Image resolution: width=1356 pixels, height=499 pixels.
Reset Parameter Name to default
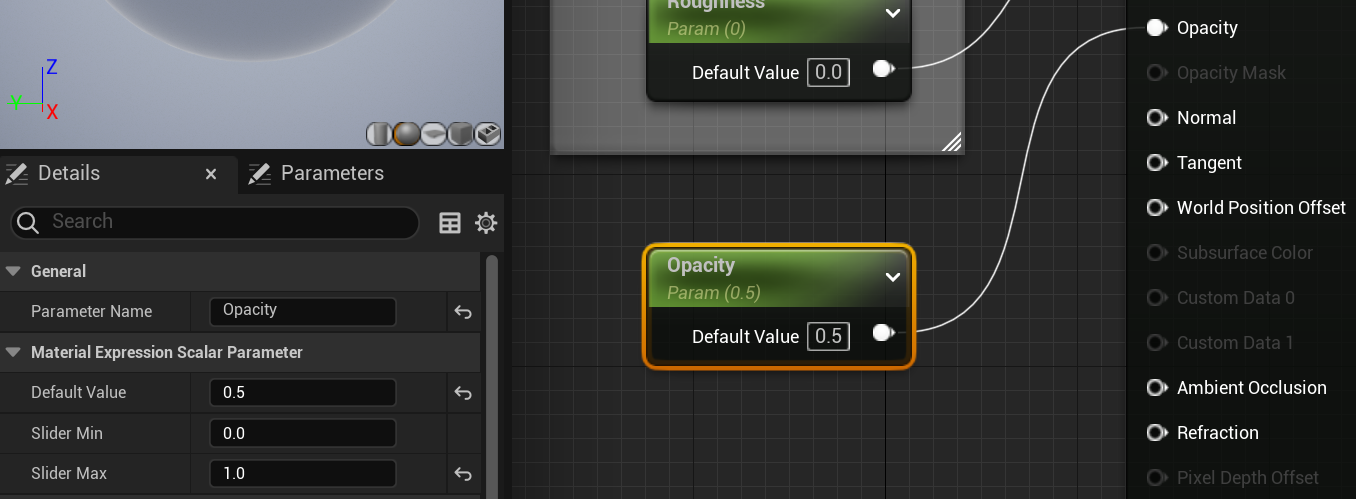(x=463, y=312)
